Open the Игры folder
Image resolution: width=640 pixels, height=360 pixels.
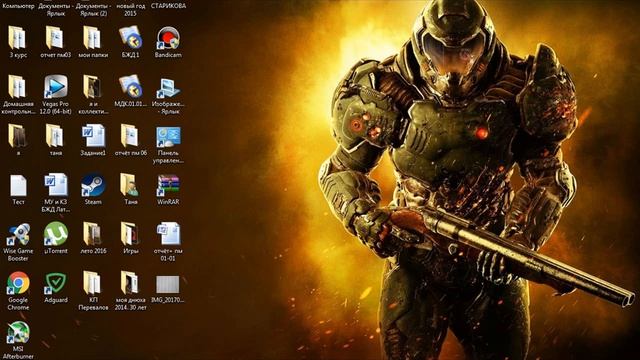[x=131, y=234]
